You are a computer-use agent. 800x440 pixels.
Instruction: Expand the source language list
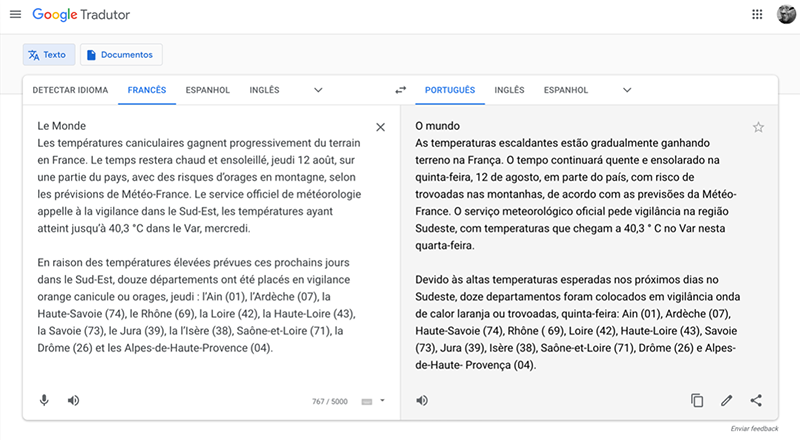(x=318, y=90)
